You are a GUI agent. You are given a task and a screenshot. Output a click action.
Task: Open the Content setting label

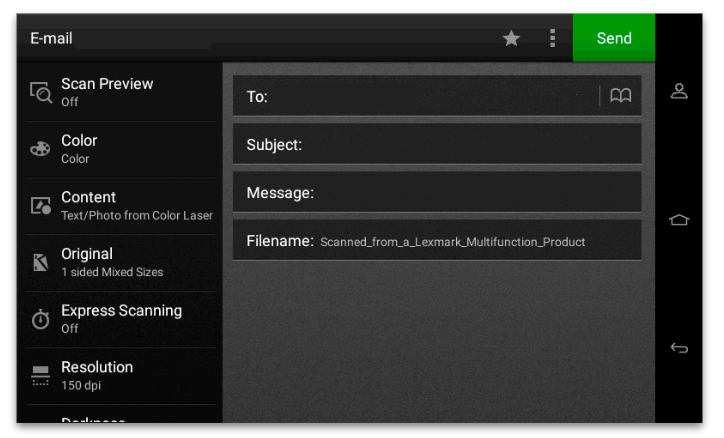88,197
